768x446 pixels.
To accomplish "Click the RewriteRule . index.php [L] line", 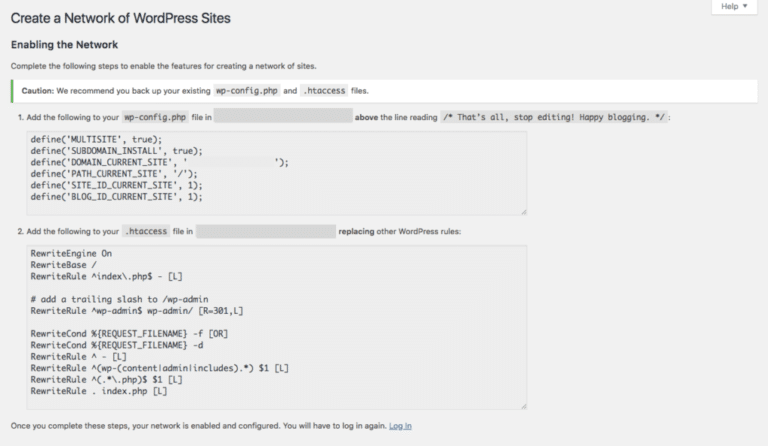I will [x=98, y=391].
